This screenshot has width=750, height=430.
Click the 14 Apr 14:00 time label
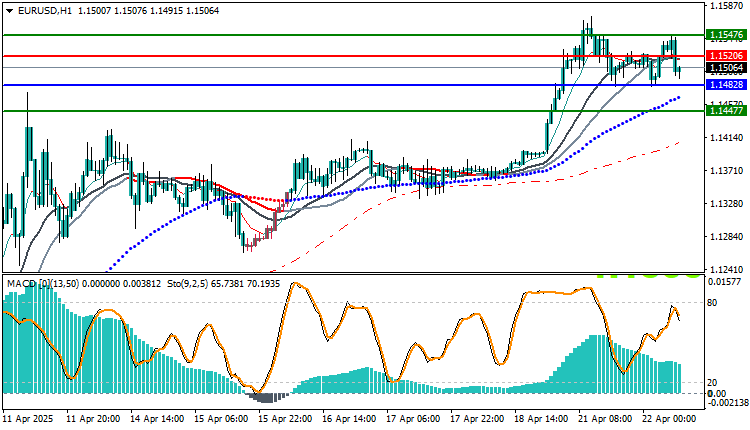coord(157,419)
